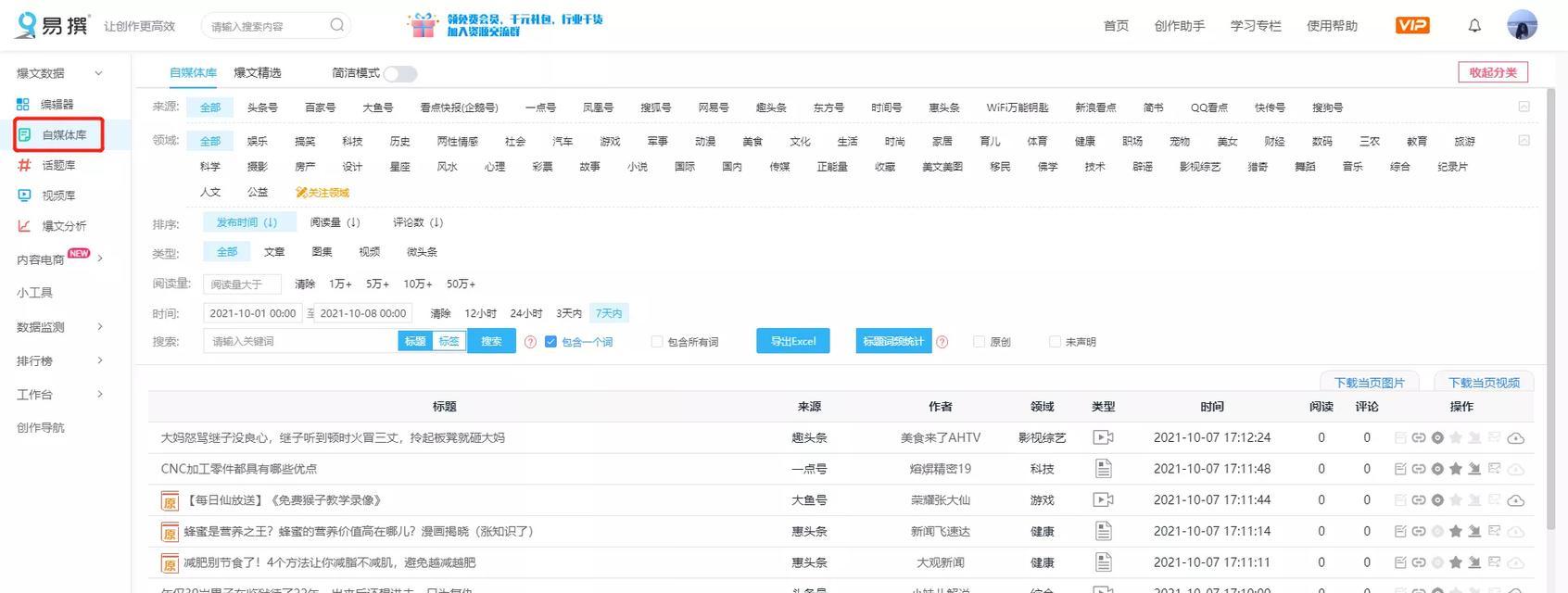Switch to the 爆文精选 tab
Screen dimensions: 1568x593
(x=258, y=72)
